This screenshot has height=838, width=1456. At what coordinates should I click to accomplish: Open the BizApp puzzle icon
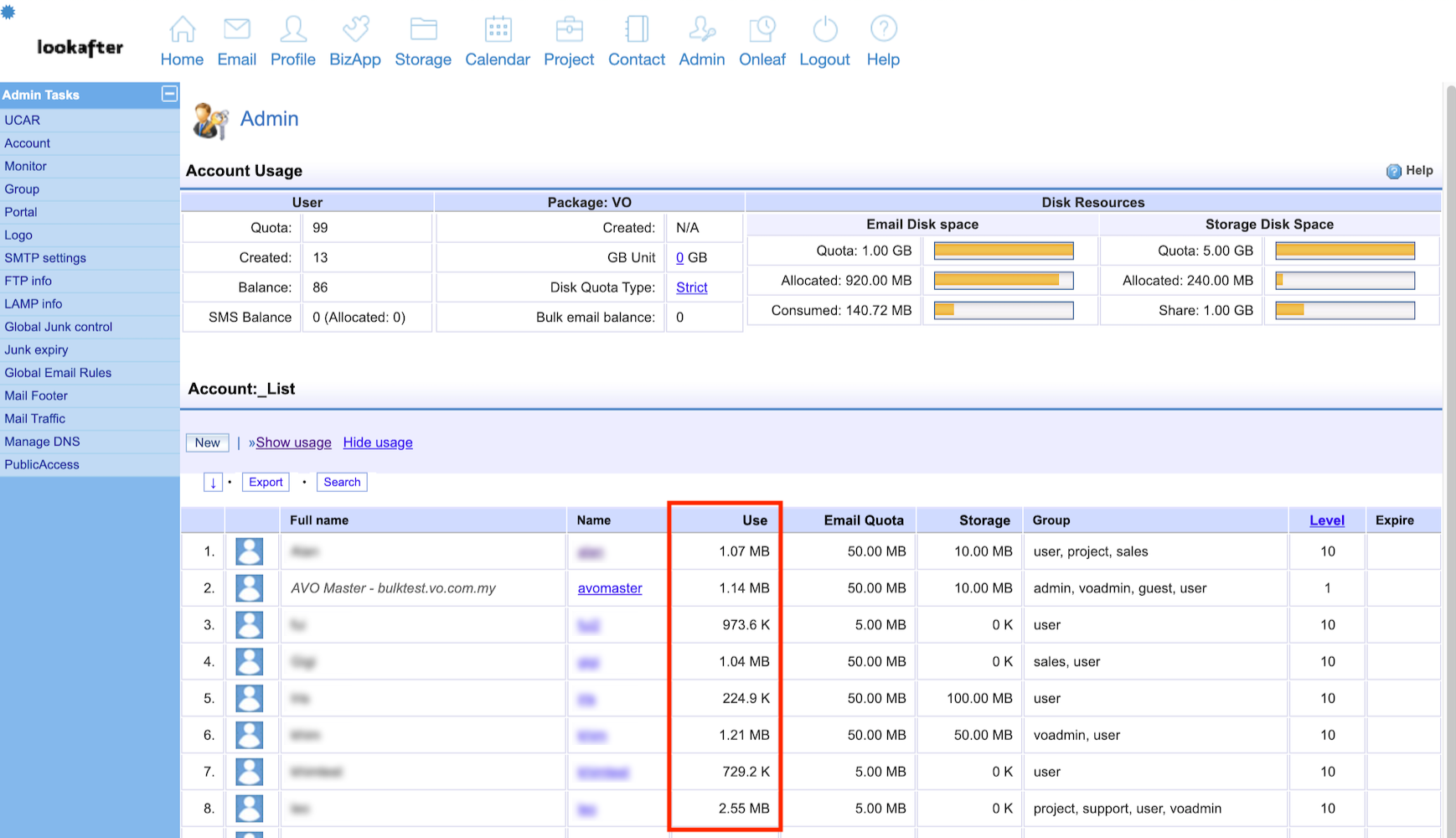355,30
